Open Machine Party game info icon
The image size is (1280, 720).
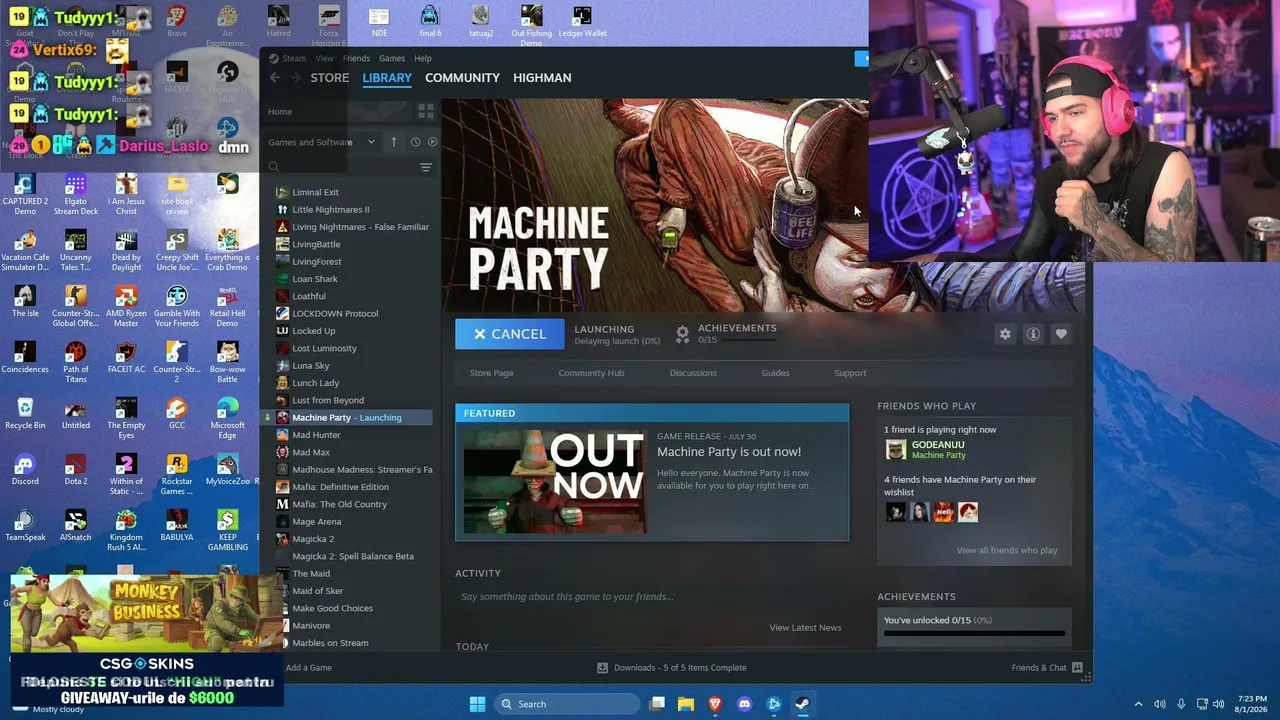tap(1033, 334)
